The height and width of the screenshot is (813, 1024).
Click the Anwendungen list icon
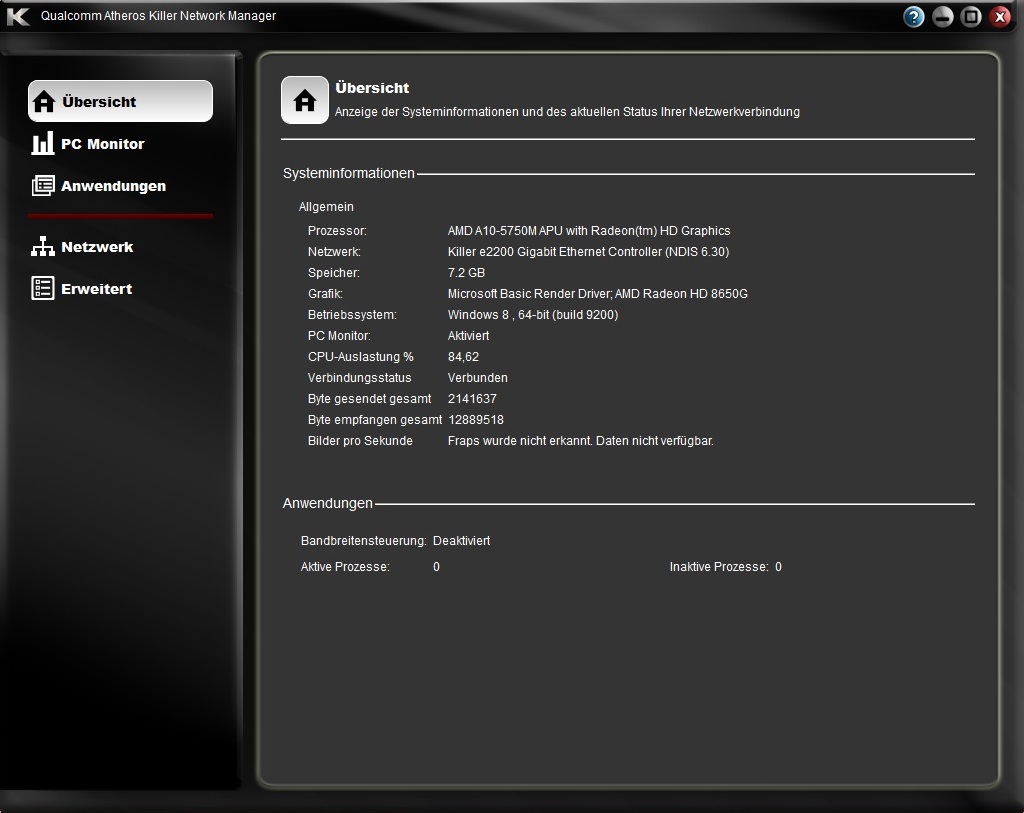[43, 185]
